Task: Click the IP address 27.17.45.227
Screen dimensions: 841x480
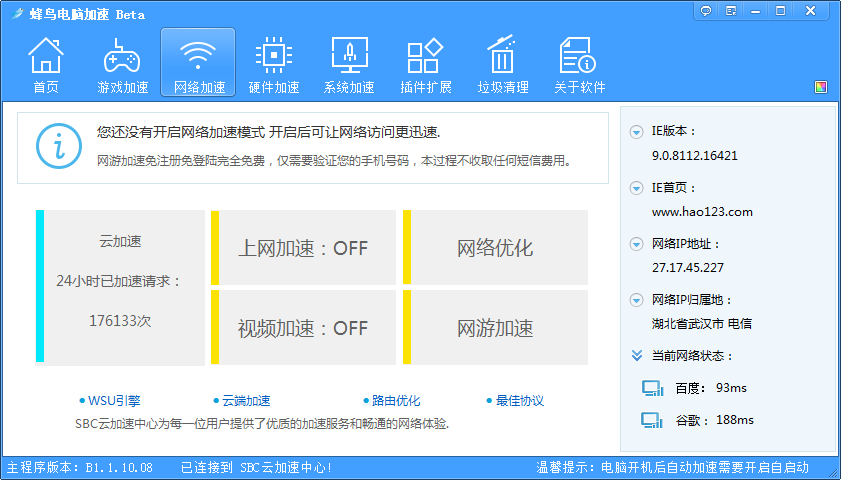Action: (688, 268)
